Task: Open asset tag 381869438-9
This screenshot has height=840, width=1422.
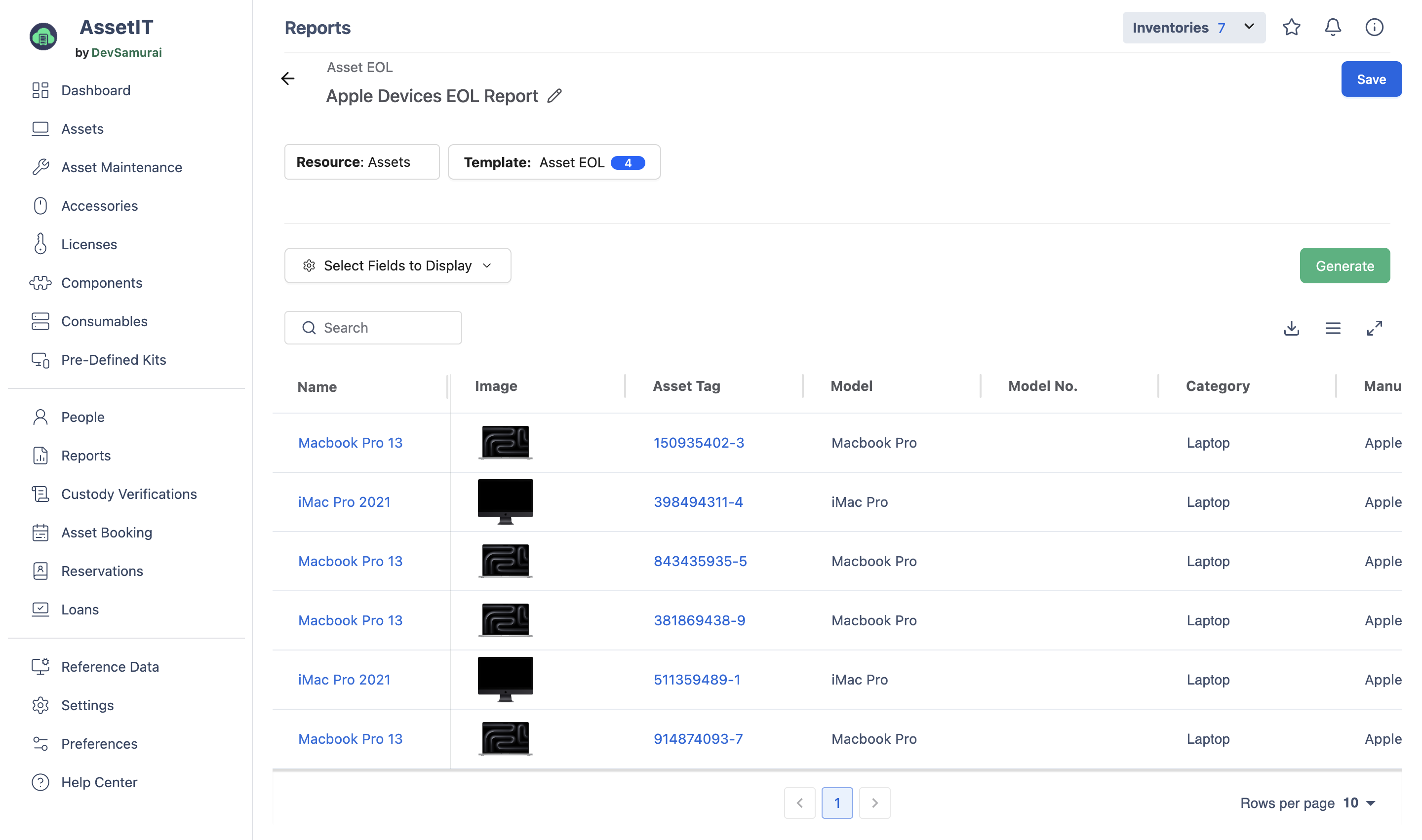Action: coord(699,620)
